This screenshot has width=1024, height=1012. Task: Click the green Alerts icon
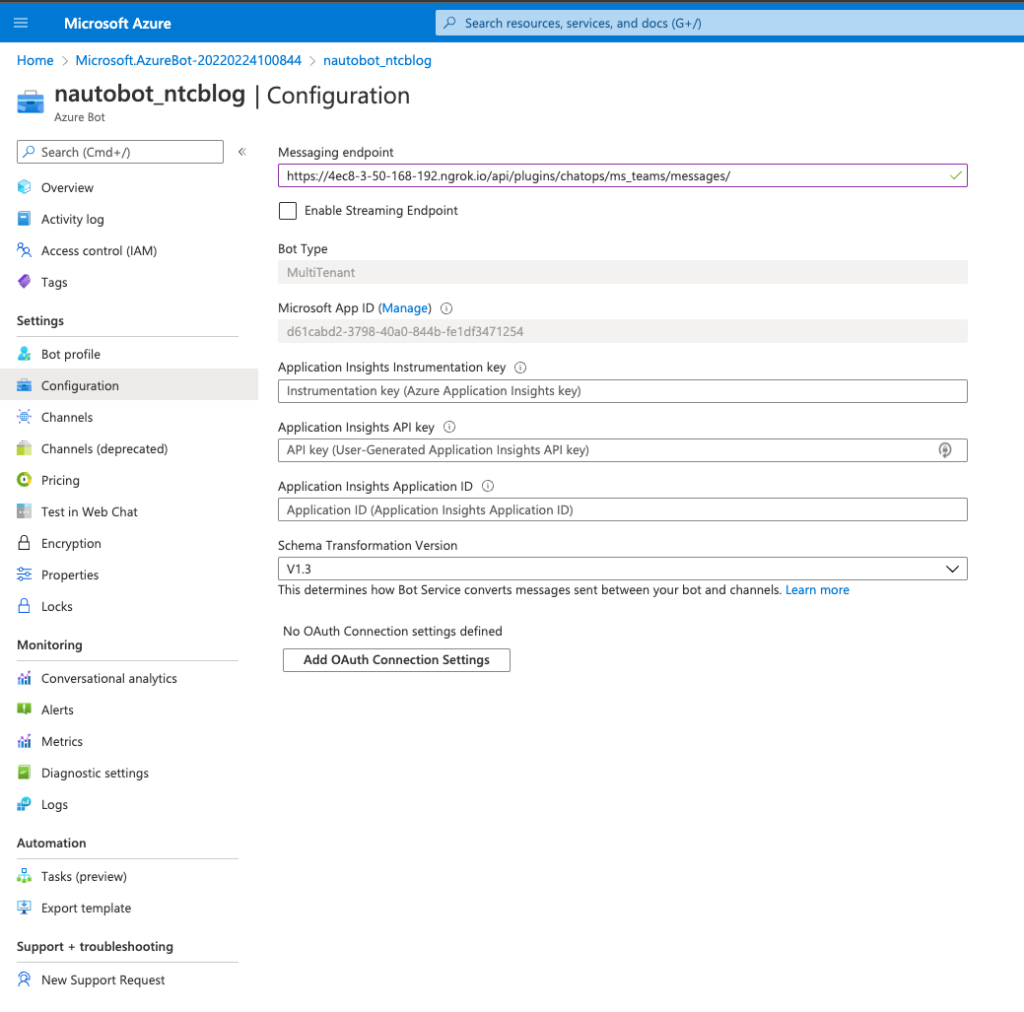coord(24,709)
